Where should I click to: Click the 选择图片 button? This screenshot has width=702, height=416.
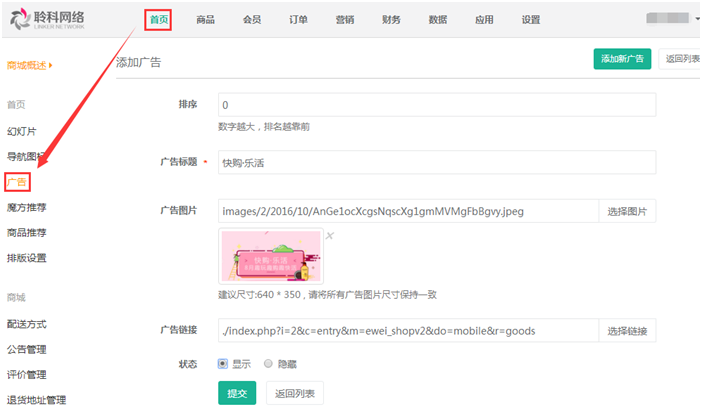point(628,211)
